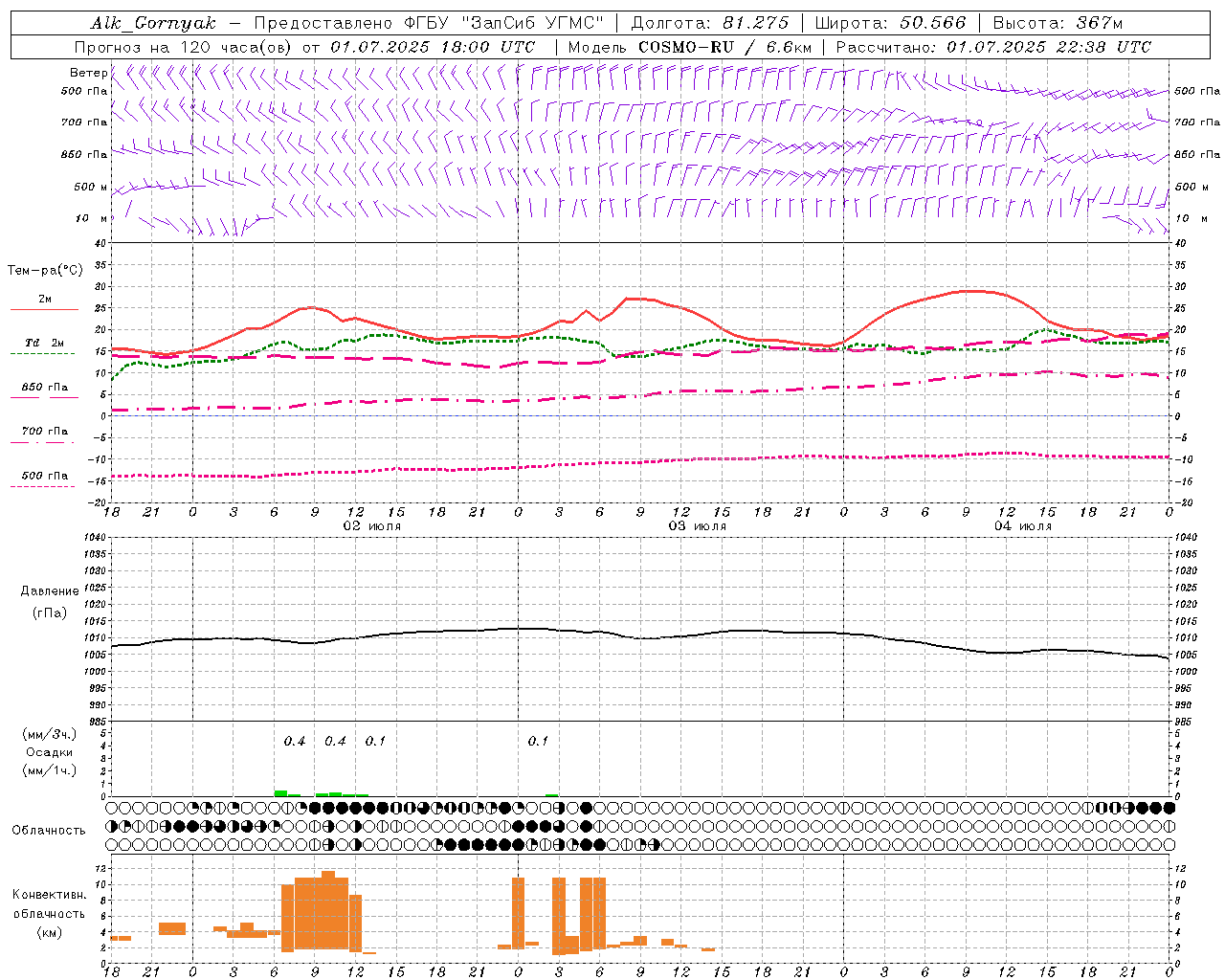Click the black sea-level pressure curve

pyautogui.click(x=640, y=638)
